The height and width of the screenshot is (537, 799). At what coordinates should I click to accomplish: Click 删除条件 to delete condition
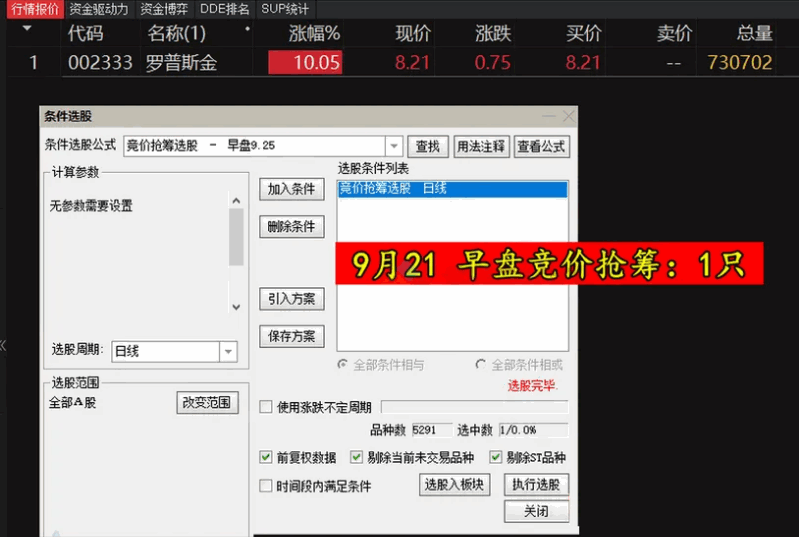291,227
